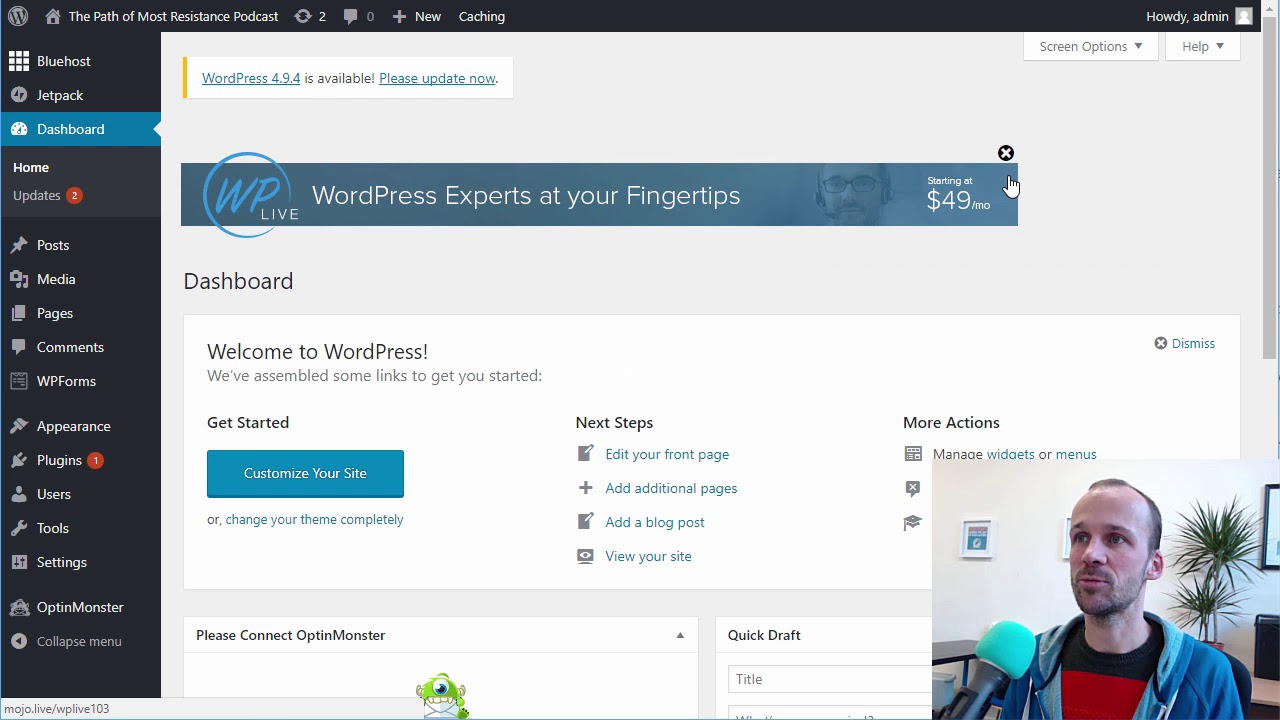Open the New content menu
The image size is (1280, 720).
tap(417, 16)
